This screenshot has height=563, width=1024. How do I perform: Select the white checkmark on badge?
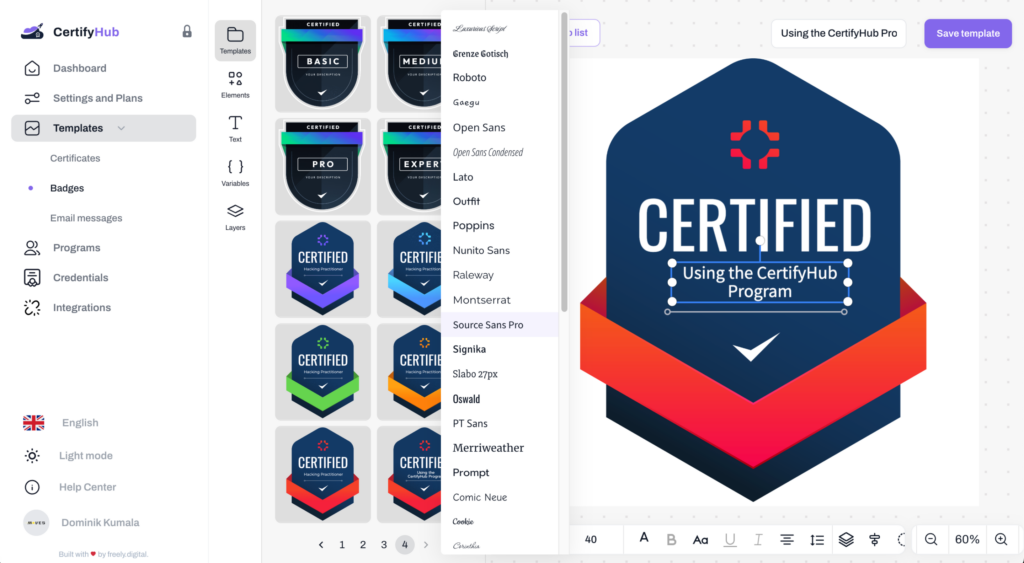pyautogui.click(x=756, y=347)
